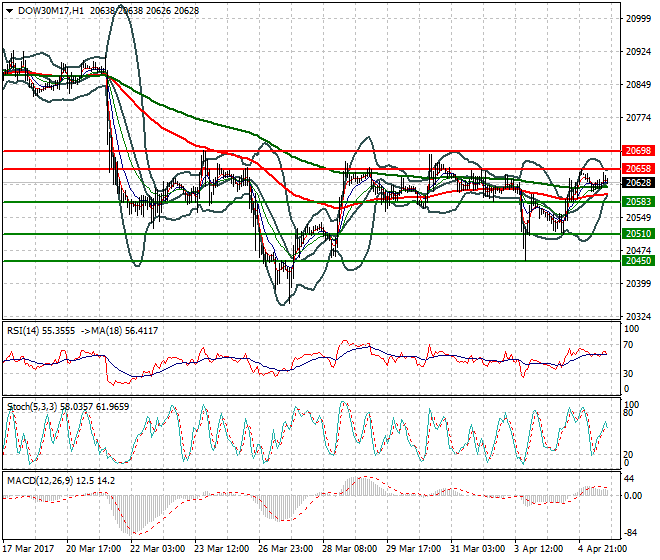Click the 80 level on Stochastic scale
The height and width of the screenshot is (560, 660).
(627, 412)
